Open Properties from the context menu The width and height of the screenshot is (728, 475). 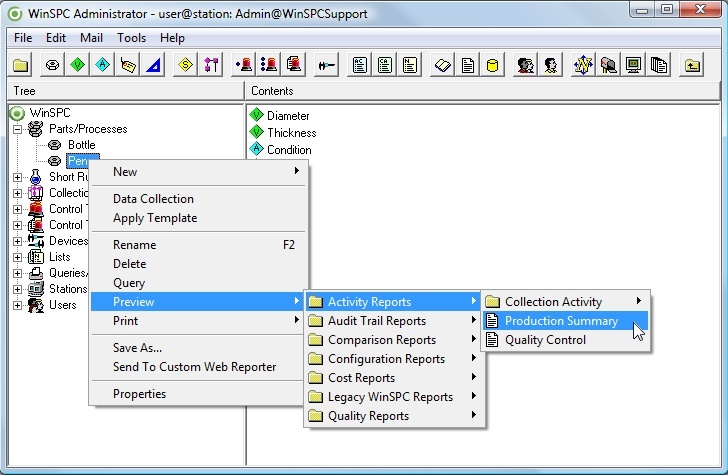(x=198, y=394)
